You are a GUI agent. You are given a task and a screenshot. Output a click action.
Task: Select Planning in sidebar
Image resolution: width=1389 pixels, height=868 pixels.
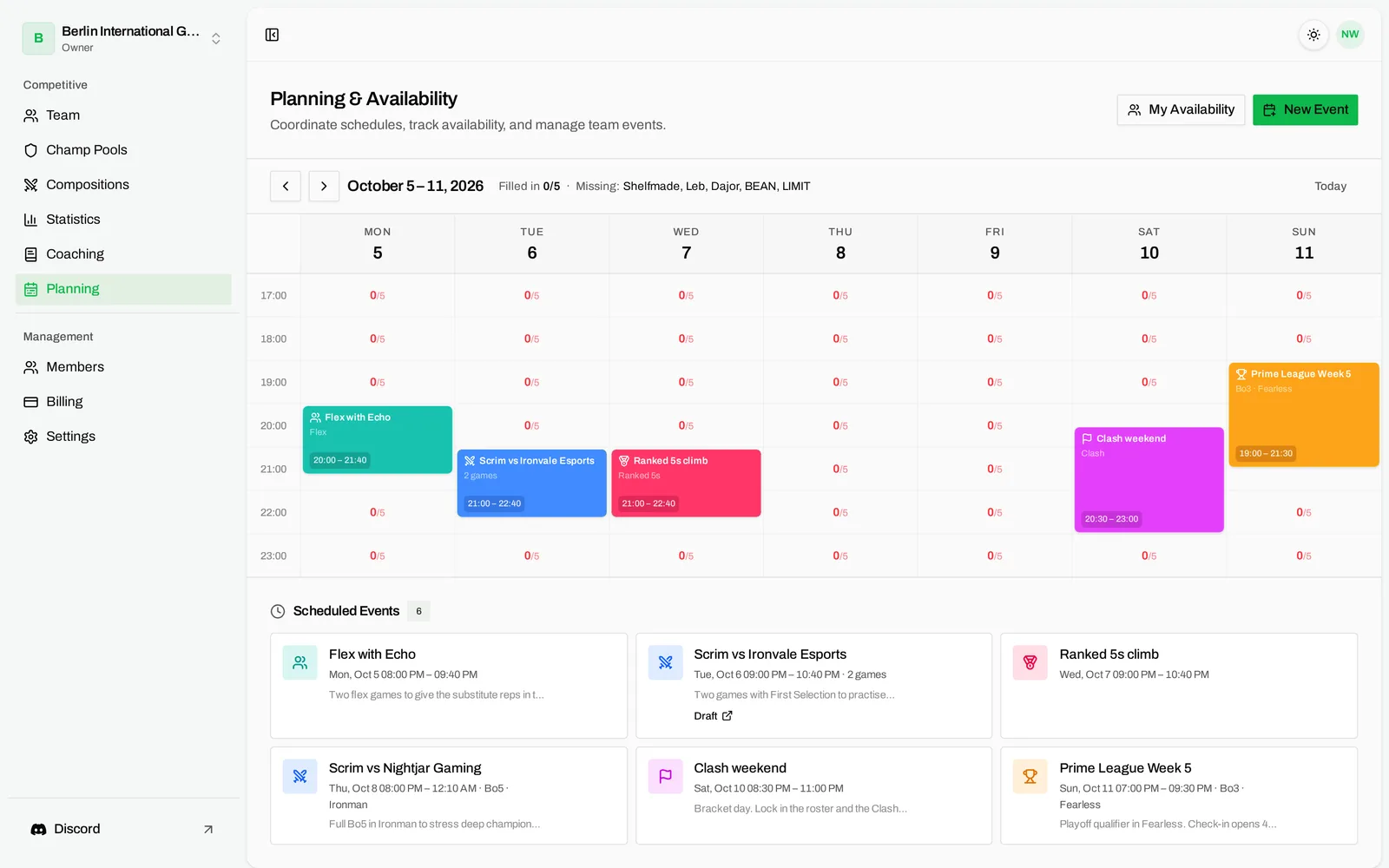click(123, 289)
